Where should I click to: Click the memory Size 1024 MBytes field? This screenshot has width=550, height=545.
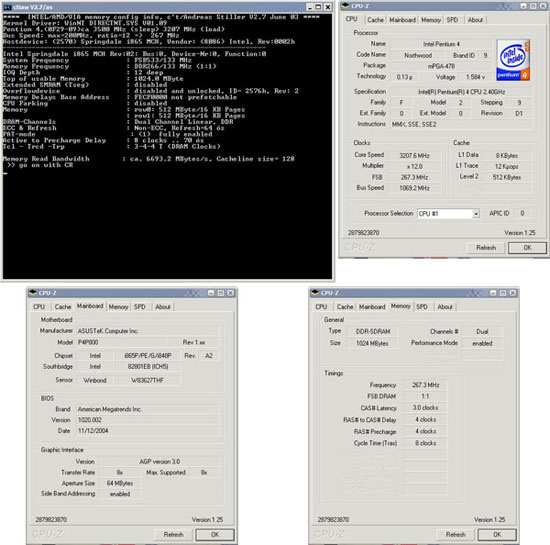(373, 343)
